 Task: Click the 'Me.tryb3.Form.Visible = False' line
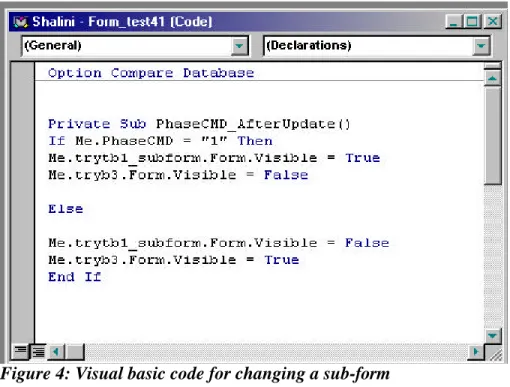coord(178,175)
